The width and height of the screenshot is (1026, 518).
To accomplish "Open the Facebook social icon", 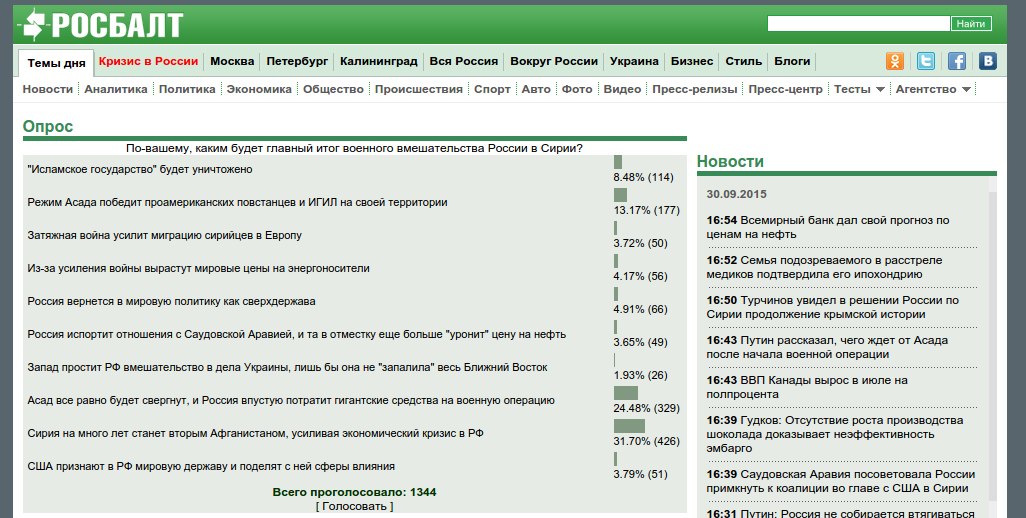I will tap(957, 61).
